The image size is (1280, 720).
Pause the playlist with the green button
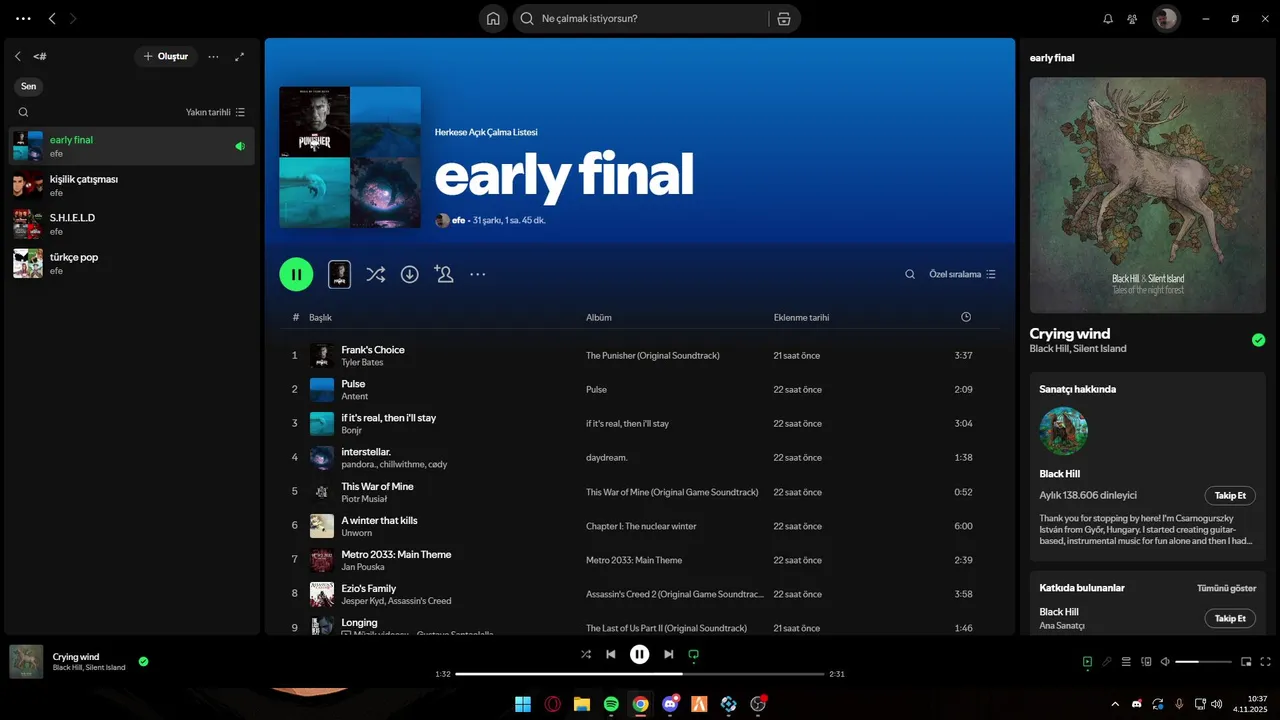pos(296,274)
